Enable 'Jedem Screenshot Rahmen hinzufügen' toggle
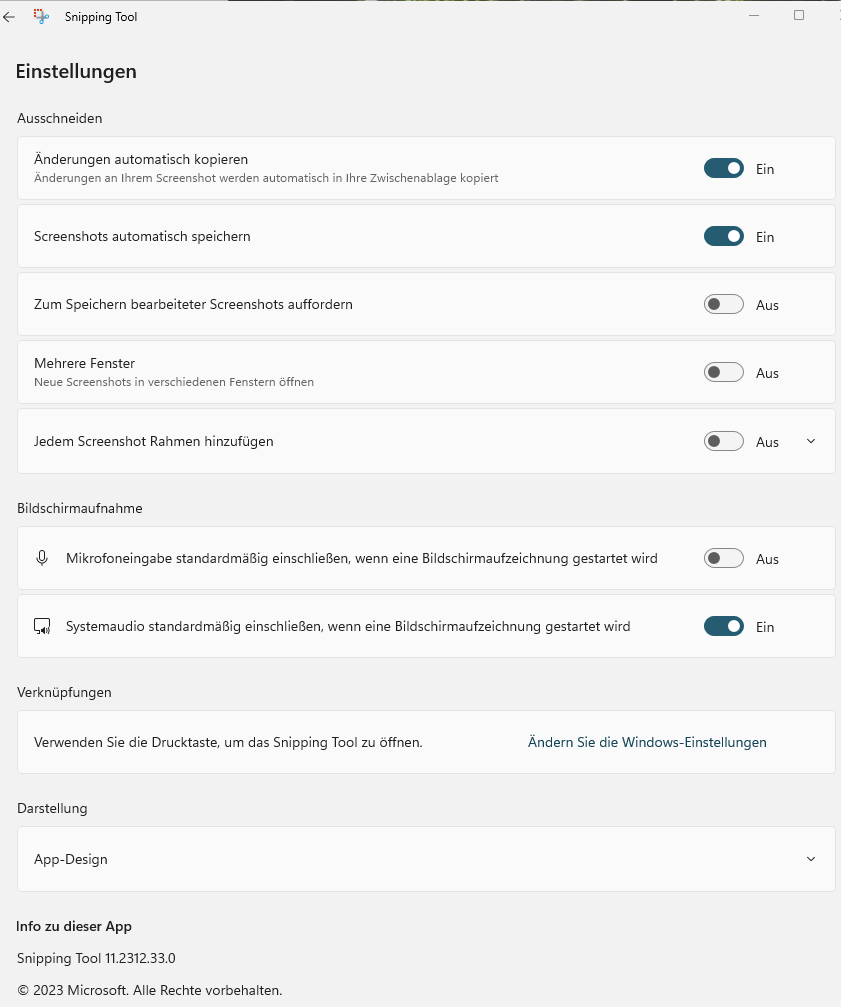The image size is (841, 1007). (x=723, y=441)
